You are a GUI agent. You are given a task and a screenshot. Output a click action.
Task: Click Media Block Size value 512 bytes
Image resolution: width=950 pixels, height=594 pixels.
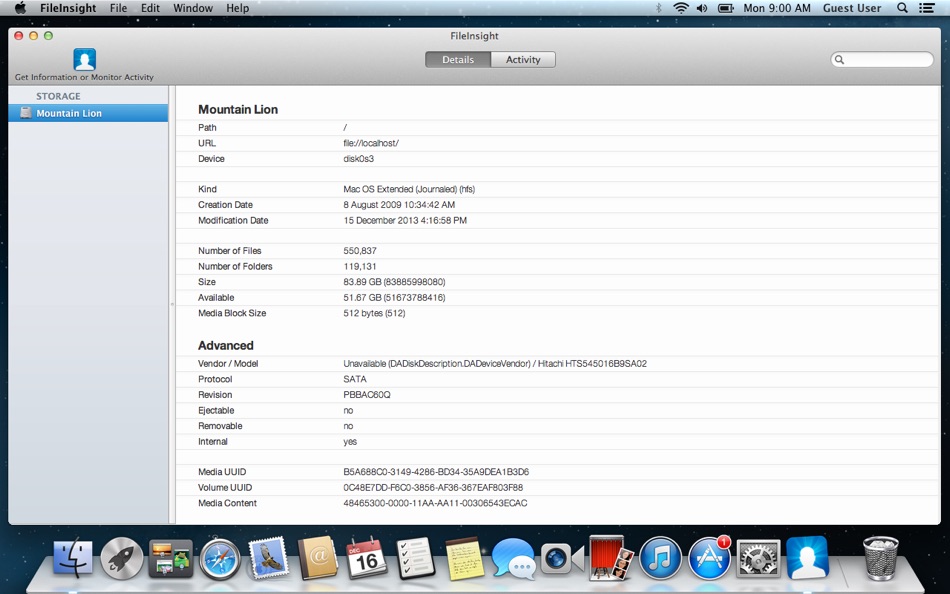tap(374, 313)
